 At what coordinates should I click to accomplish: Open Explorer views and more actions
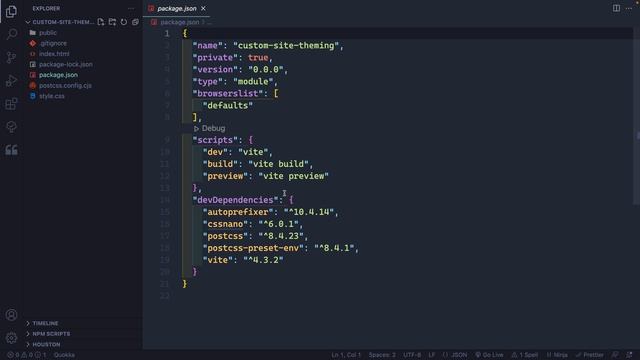coord(131,8)
